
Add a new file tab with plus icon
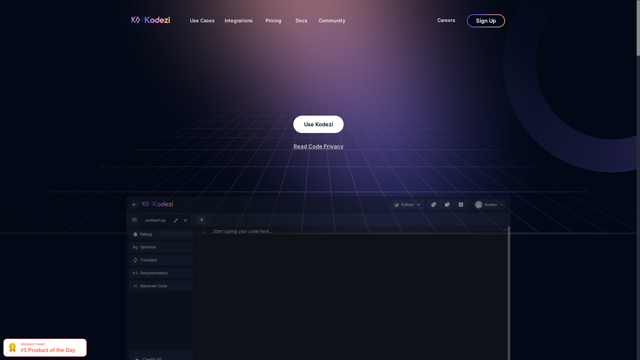tap(201, 220)
